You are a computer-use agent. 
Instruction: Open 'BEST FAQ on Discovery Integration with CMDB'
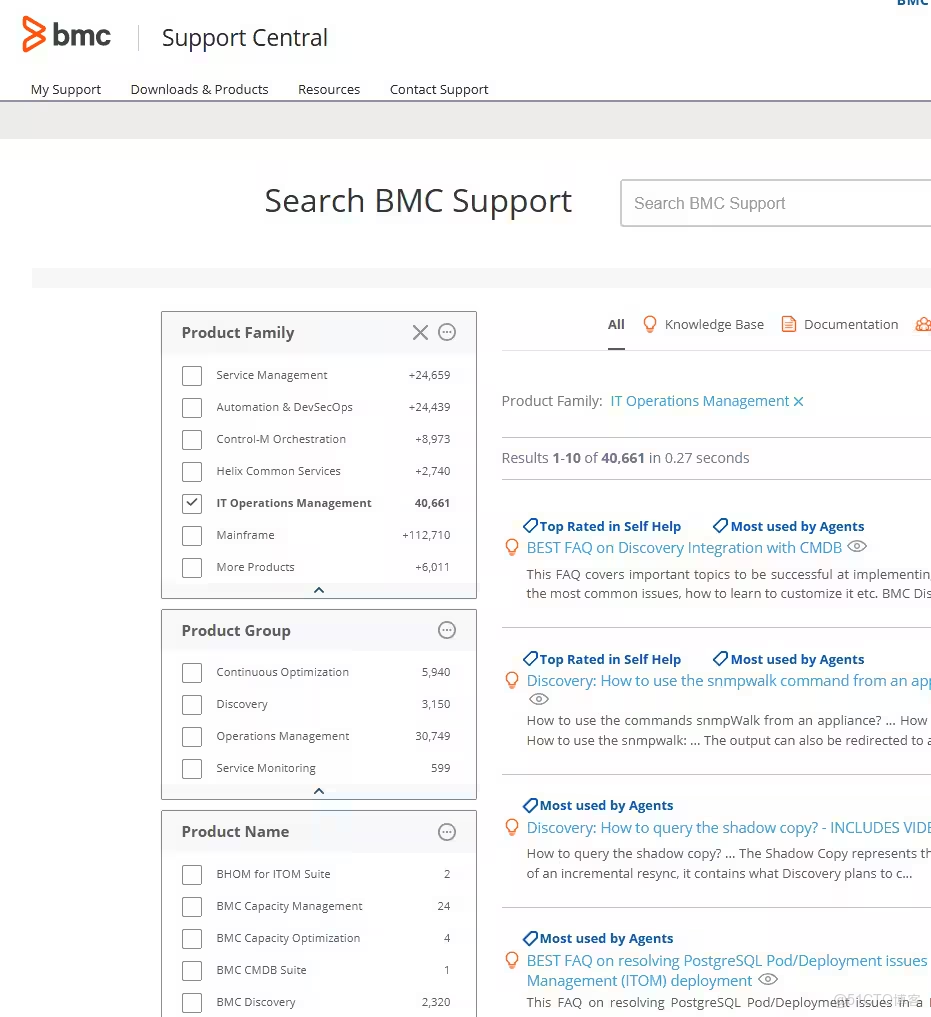(x=684, y=547)
